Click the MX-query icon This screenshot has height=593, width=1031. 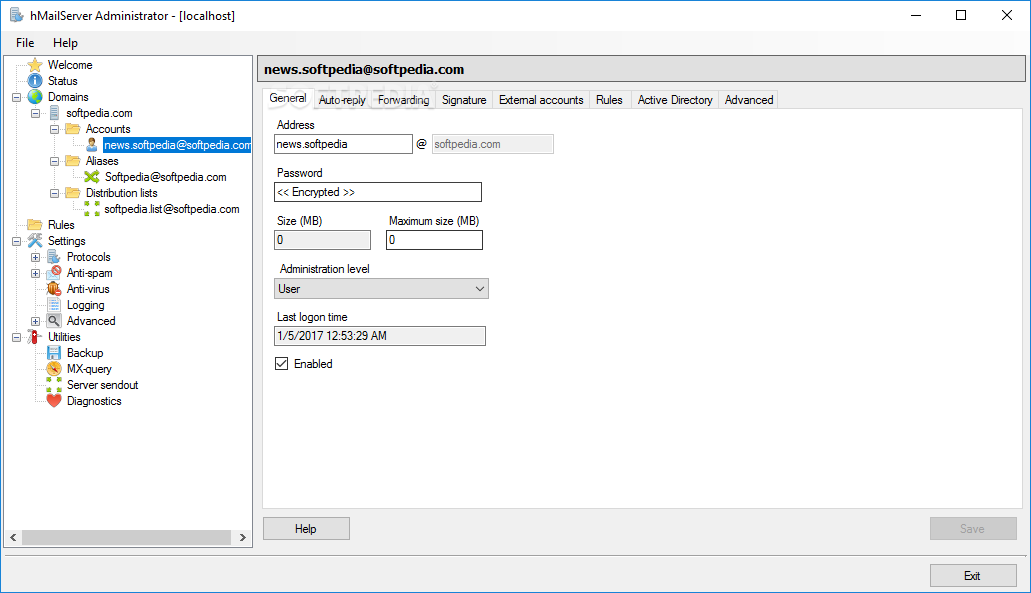(54, 369)
